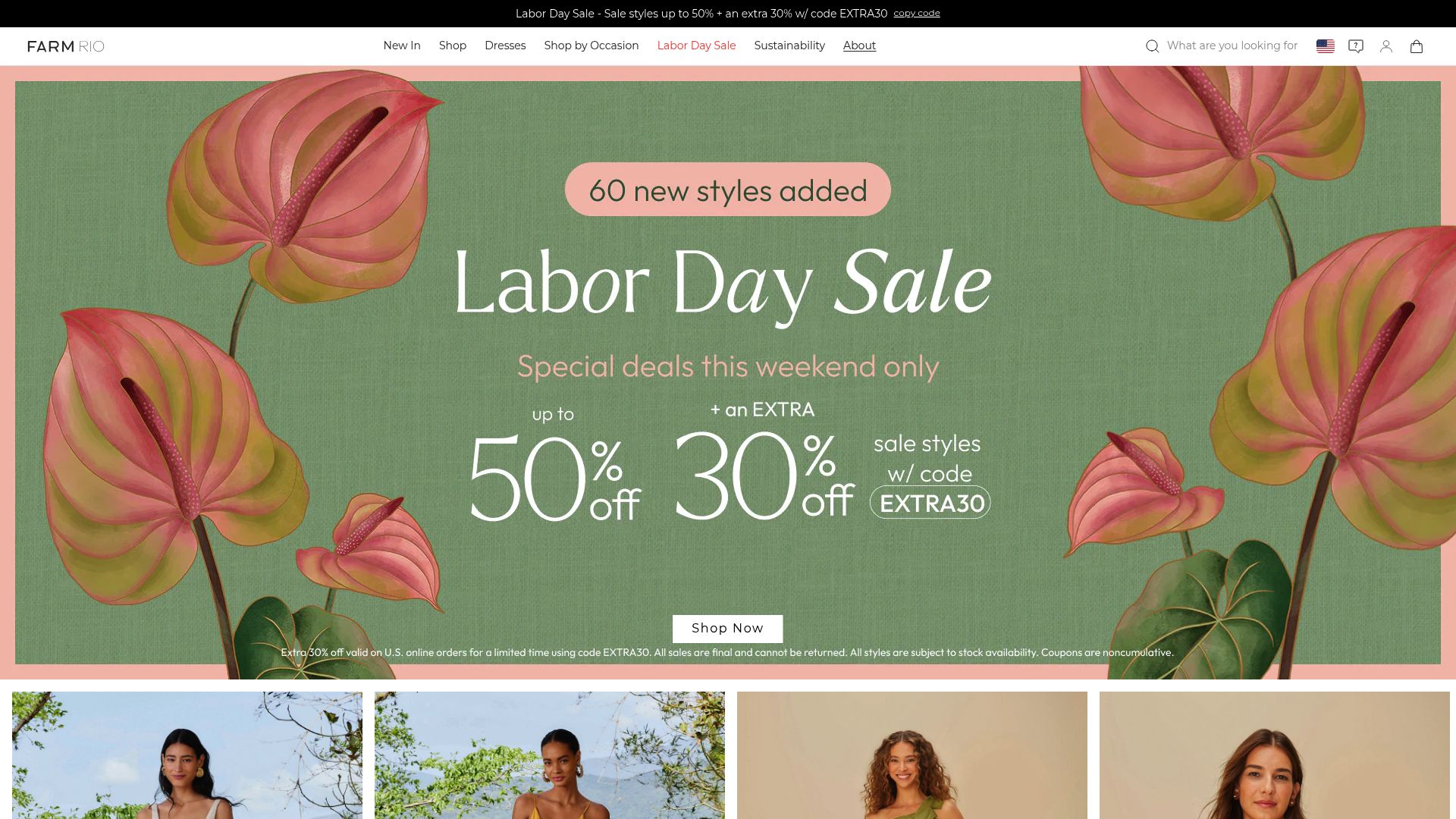Click the EXTRA30 code badge in banner

tap(930, 503)
